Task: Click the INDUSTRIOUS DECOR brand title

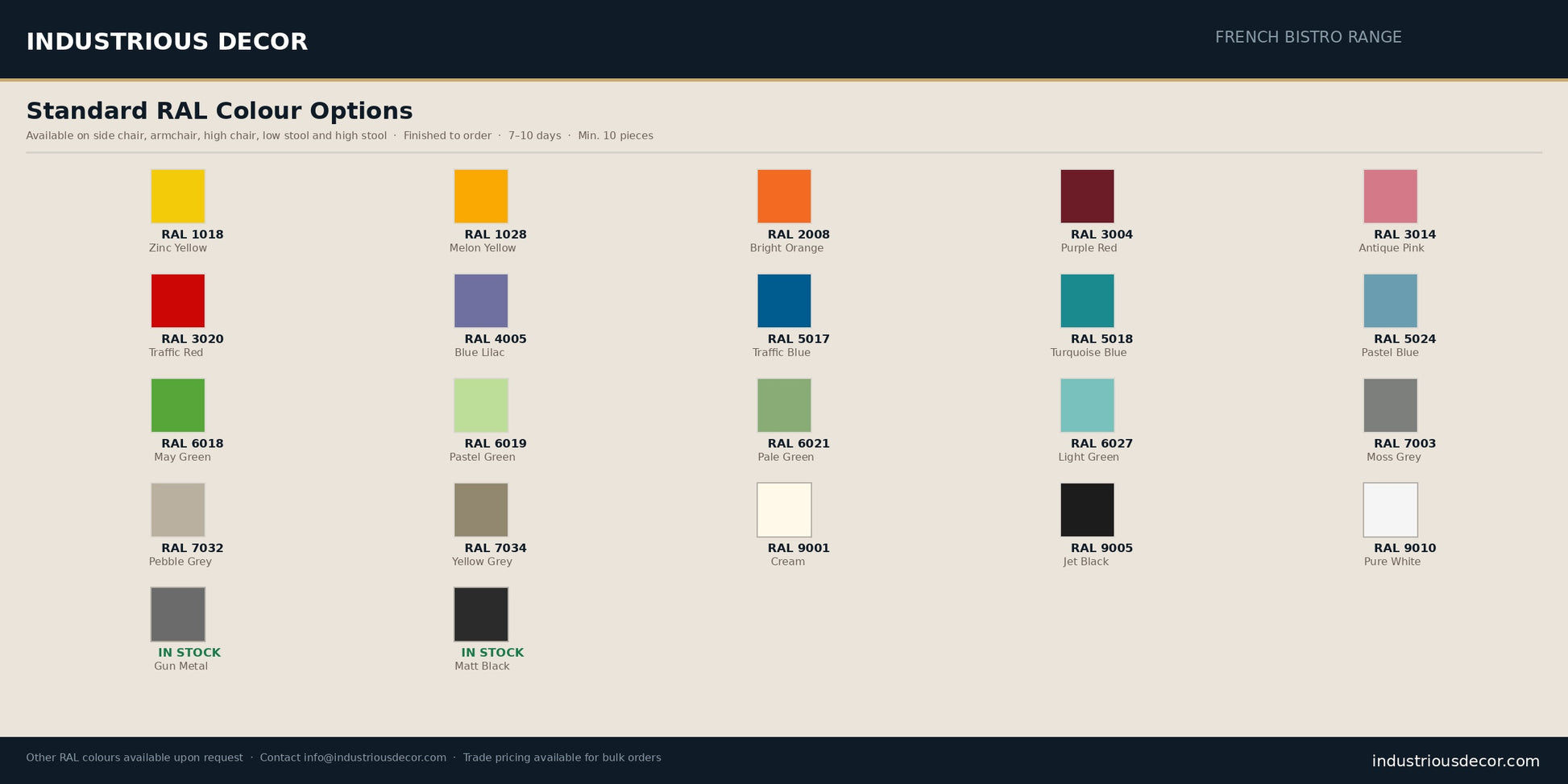Action: 167,42
